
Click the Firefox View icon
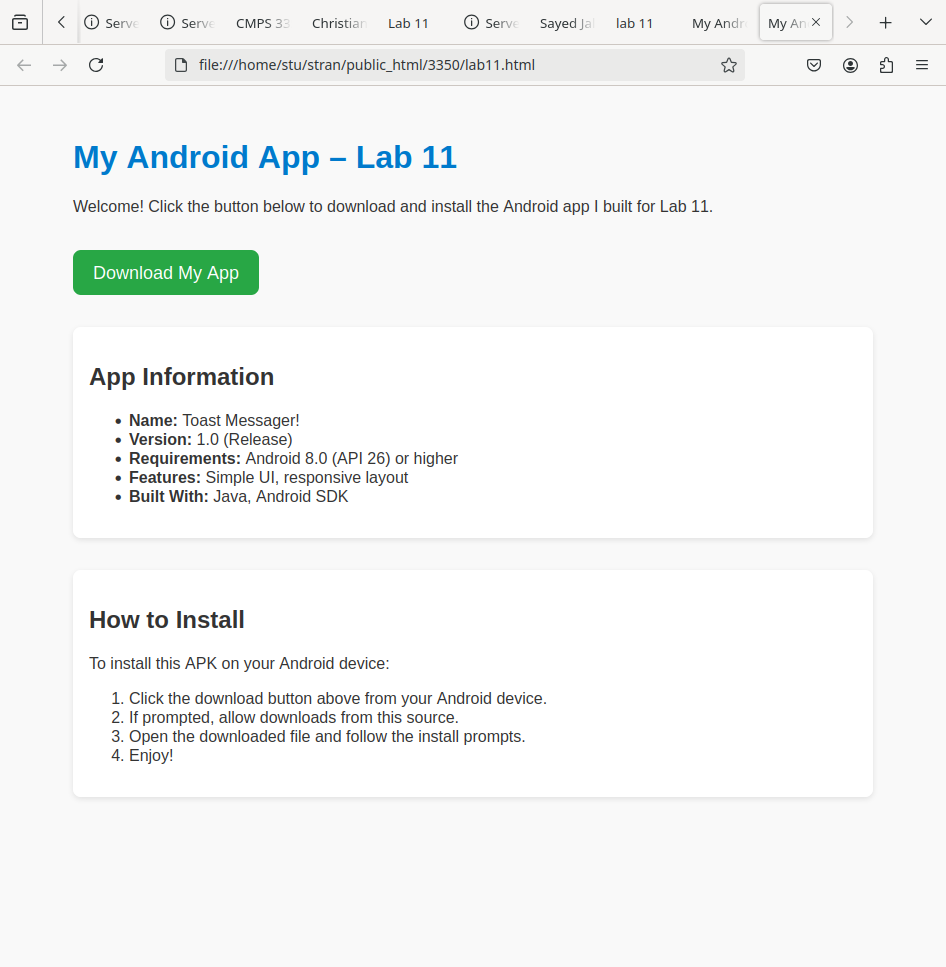point(20,22)
